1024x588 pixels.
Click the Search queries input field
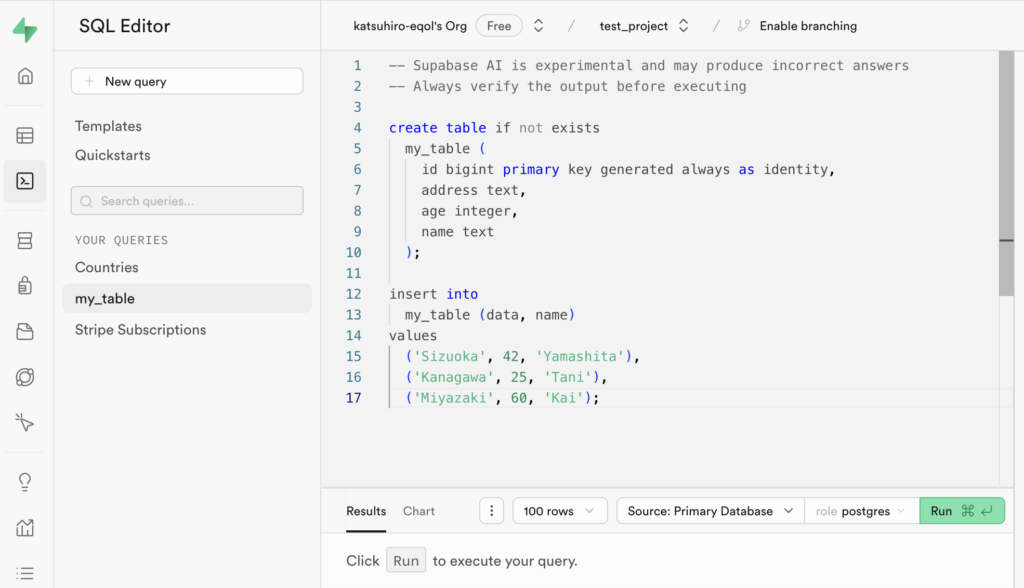point(187,201)
